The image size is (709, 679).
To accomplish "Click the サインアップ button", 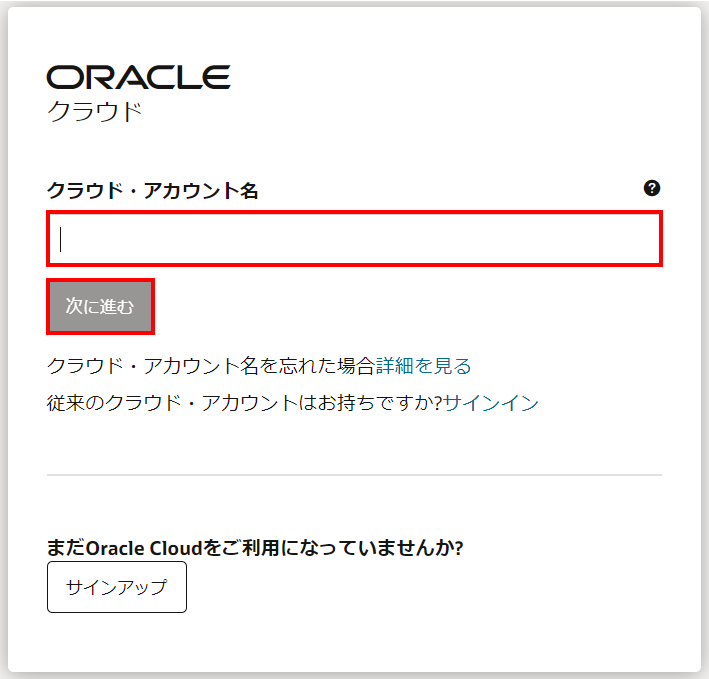I will [x=116, y=587].
